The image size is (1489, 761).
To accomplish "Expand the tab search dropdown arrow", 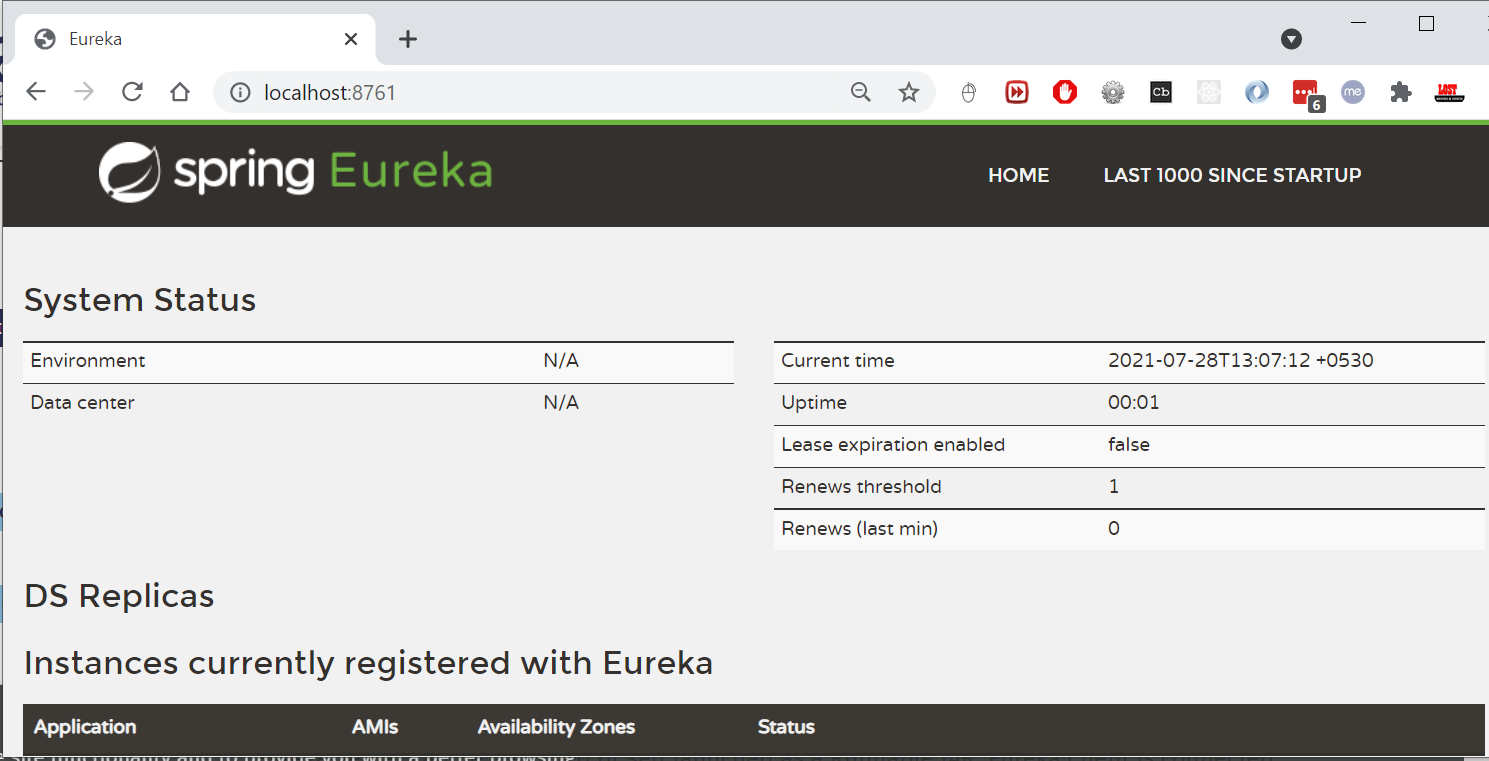I will coord(1291,39).
